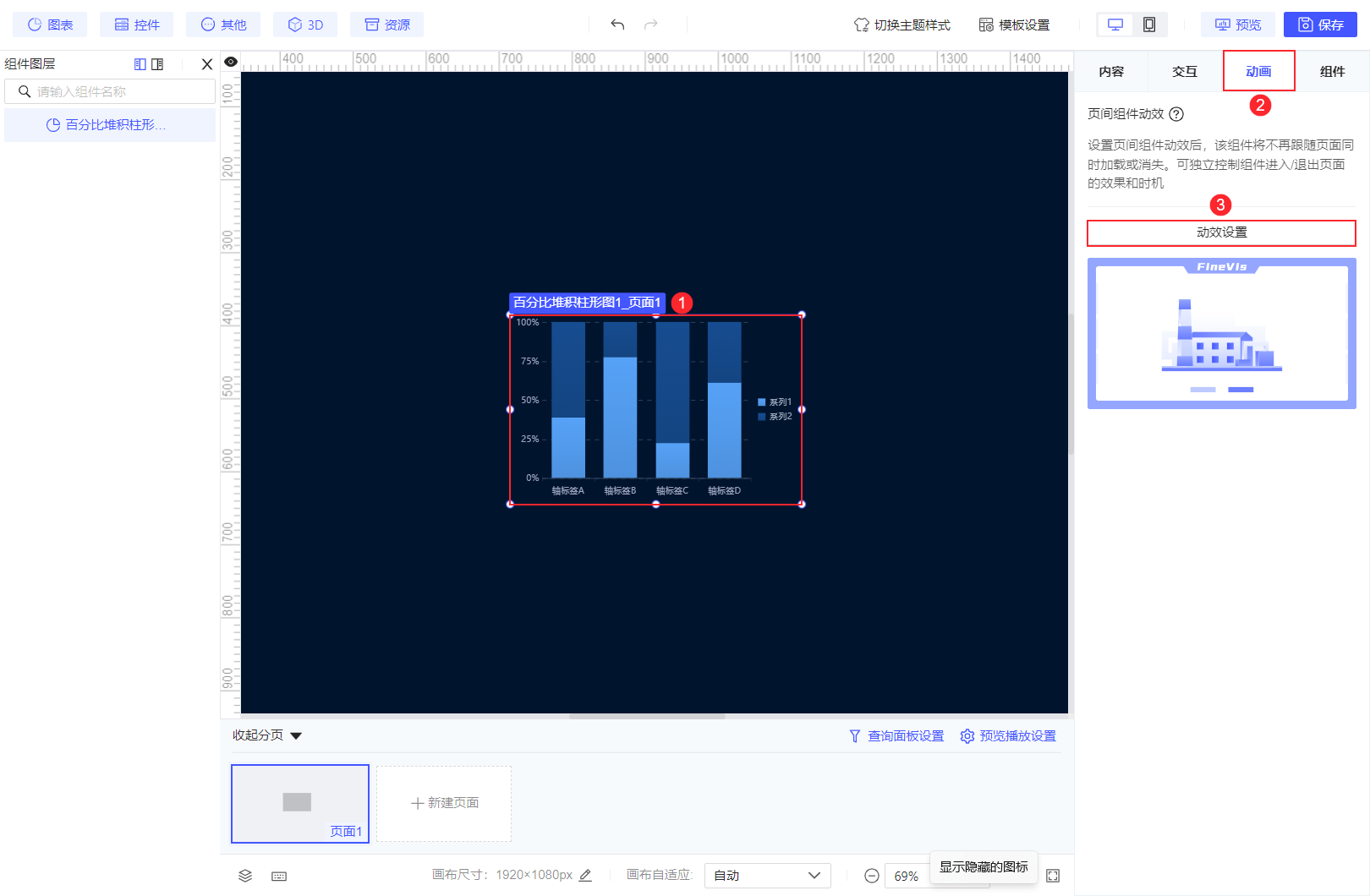Click the canvas horizontal scrollbar

647,716
